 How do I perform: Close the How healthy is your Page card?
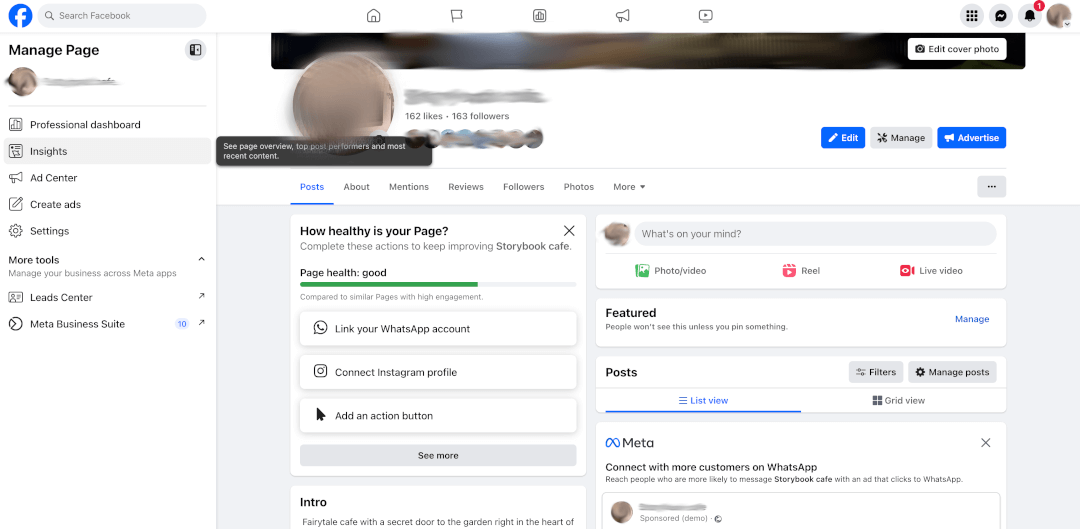569,231
